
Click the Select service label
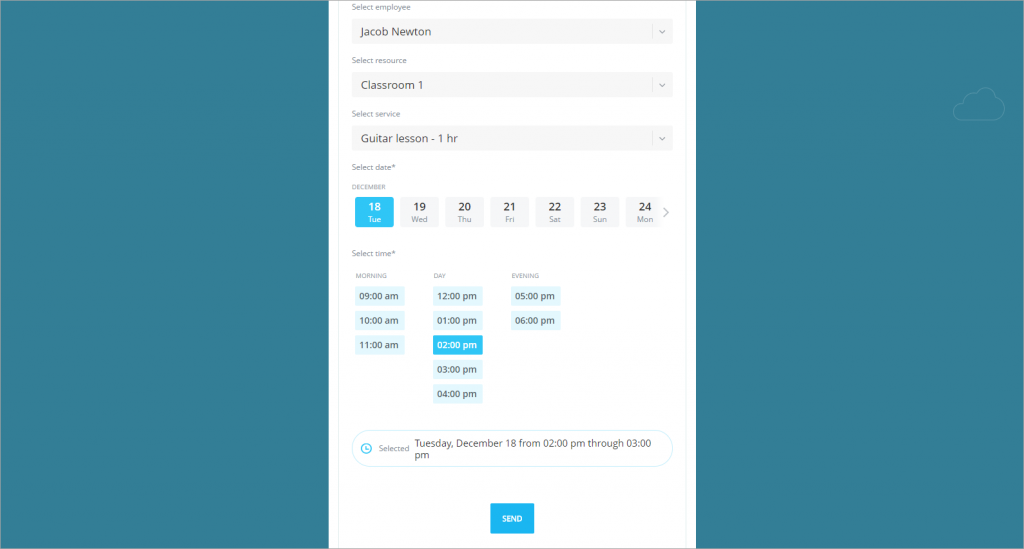click(x=376, y=114)
